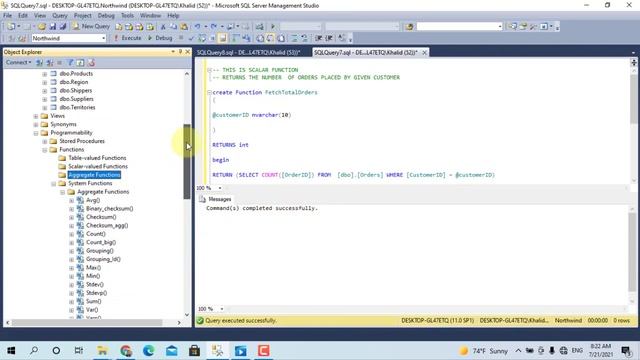Click the Filter funnel icon in Object Explorer
The image size is (640, 360).
pyautogui.click(x=70, y=62)
